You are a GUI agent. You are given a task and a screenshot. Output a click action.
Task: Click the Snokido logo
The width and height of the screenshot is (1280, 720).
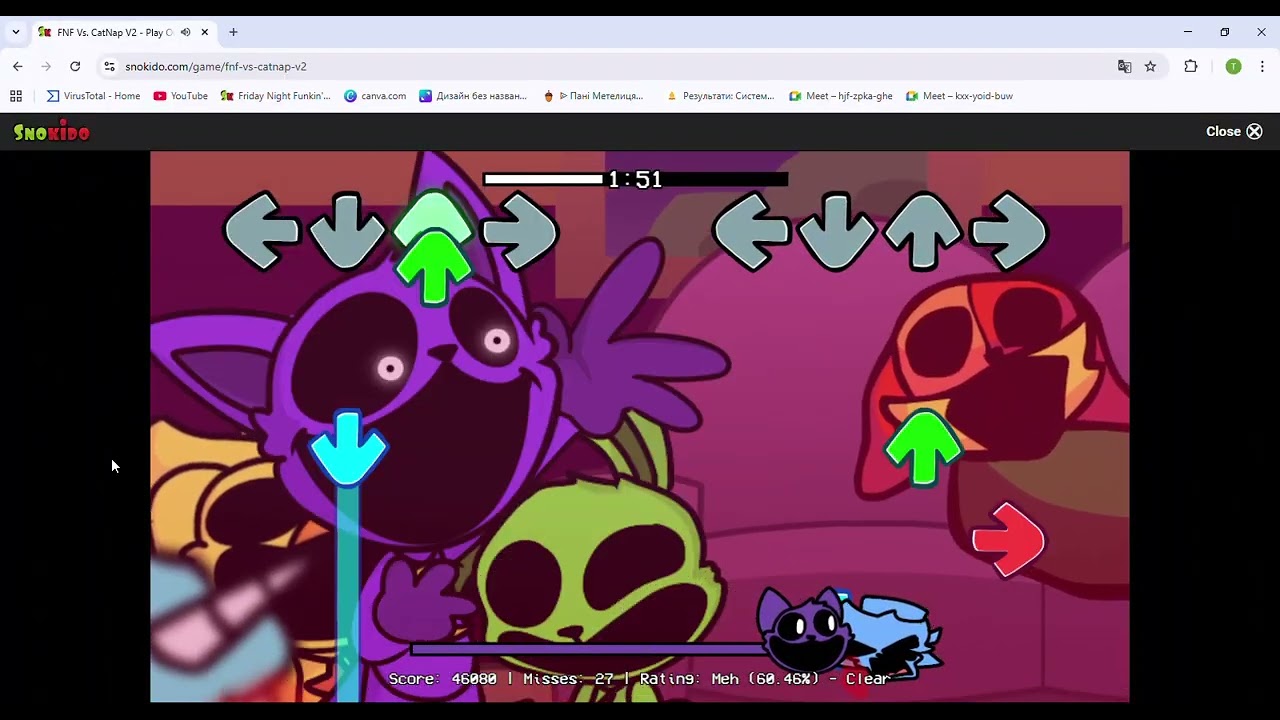point(51,131)
